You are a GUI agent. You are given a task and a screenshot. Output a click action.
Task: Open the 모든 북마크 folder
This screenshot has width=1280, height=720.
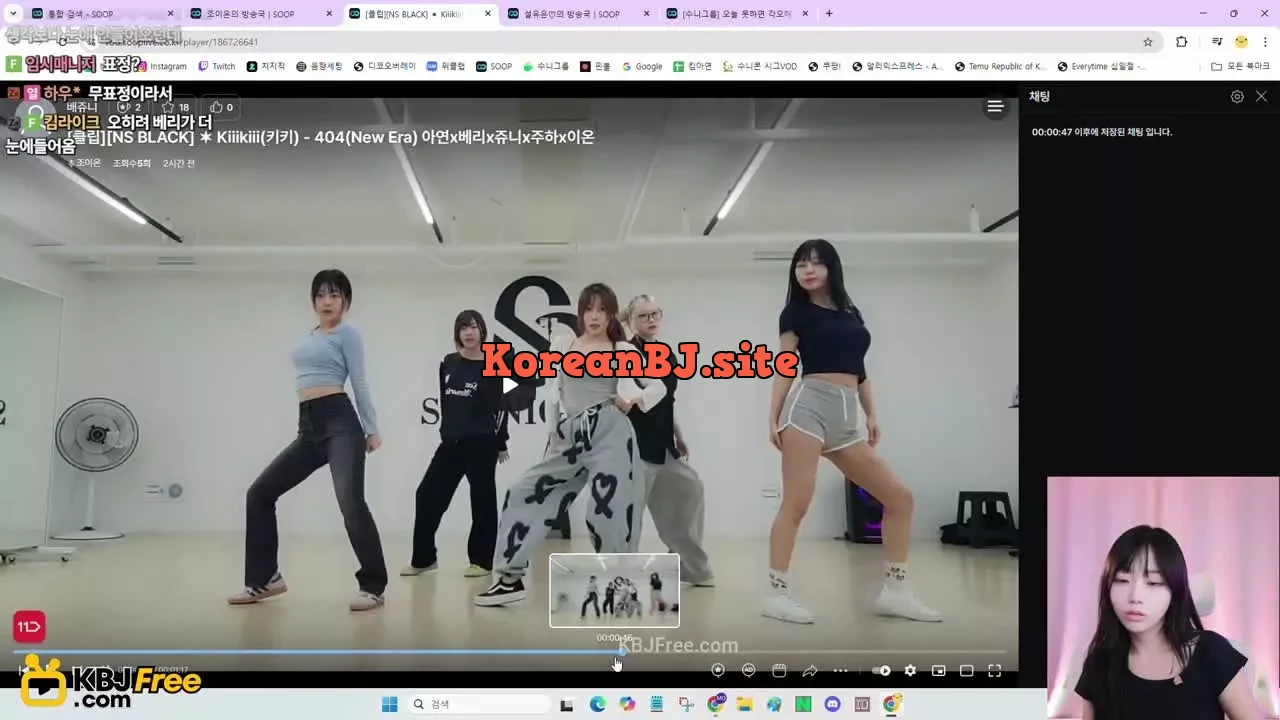[1240, 66]
